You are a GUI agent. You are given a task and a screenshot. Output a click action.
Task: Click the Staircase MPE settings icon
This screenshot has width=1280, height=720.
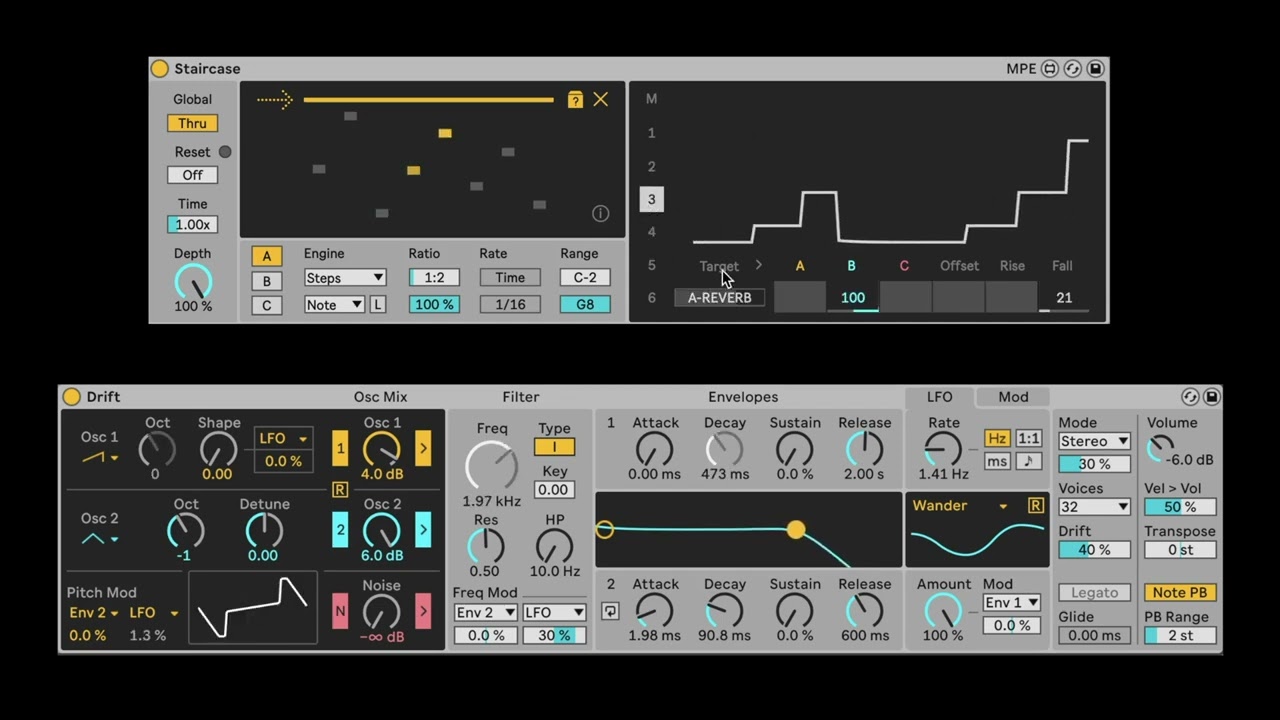(1049, 69)
